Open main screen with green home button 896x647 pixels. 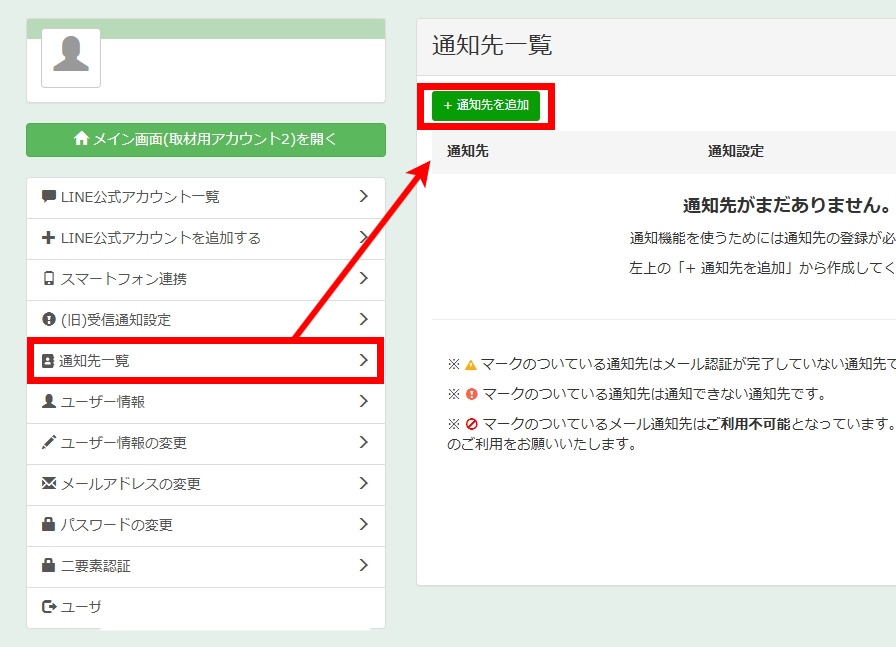pyautogui.click(x=205, y=140)
